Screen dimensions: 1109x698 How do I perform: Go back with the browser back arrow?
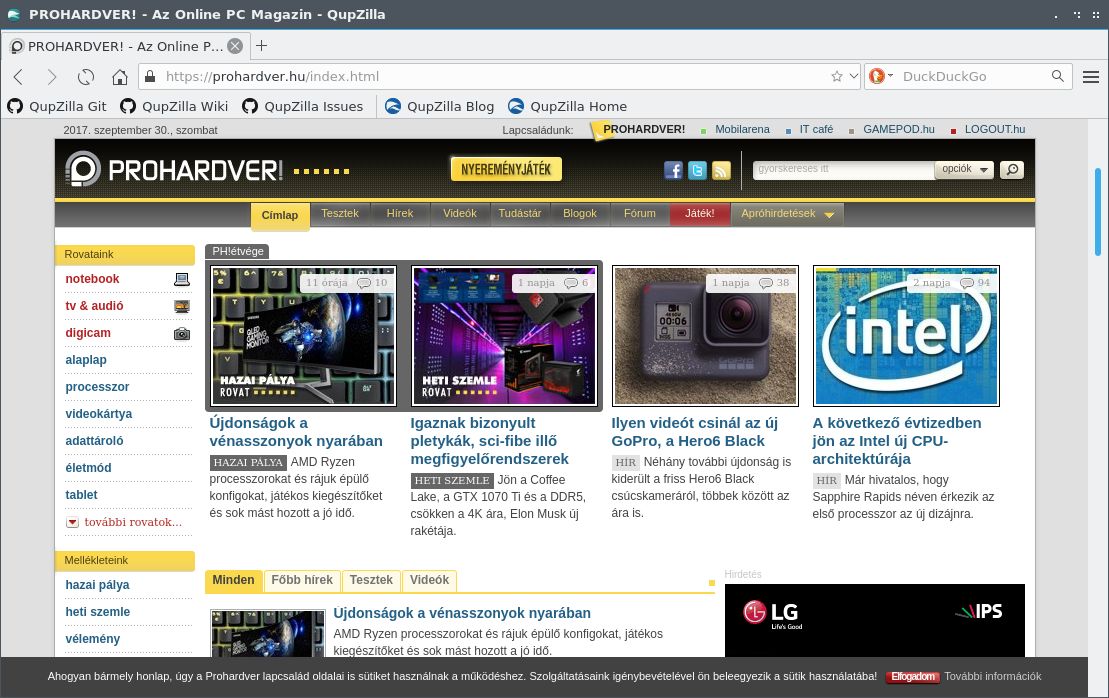(19, 76)
